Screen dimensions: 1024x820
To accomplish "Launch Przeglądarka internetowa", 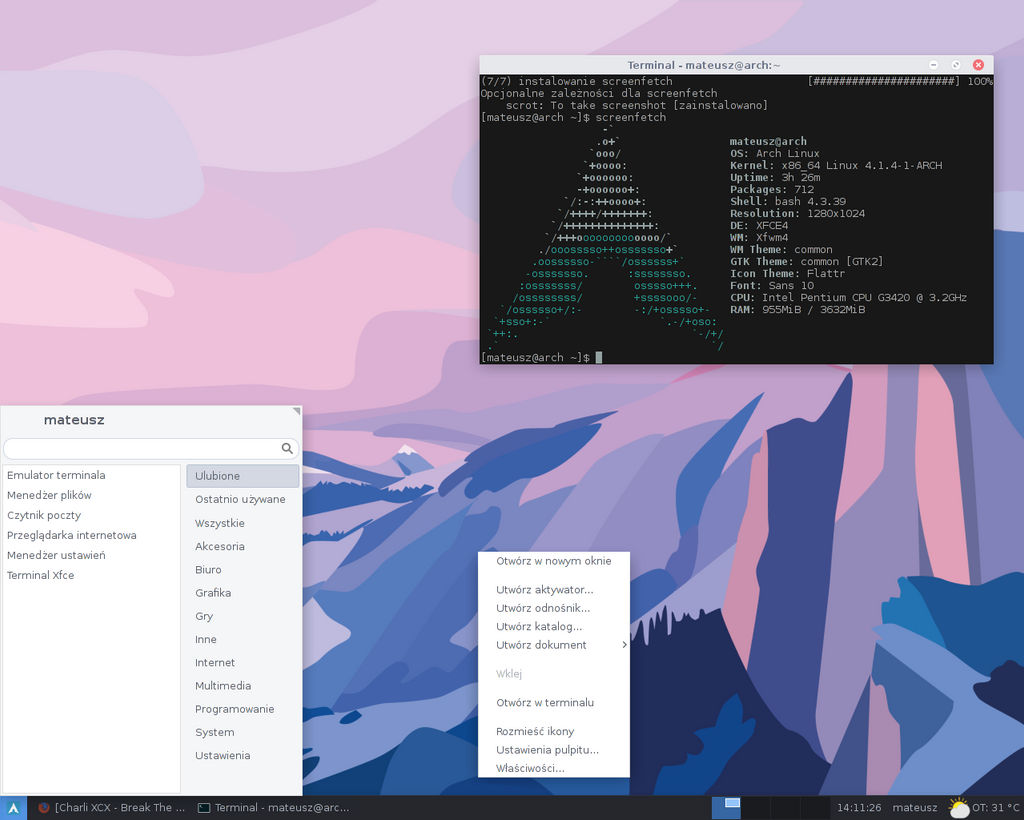I will coord(91,535).
